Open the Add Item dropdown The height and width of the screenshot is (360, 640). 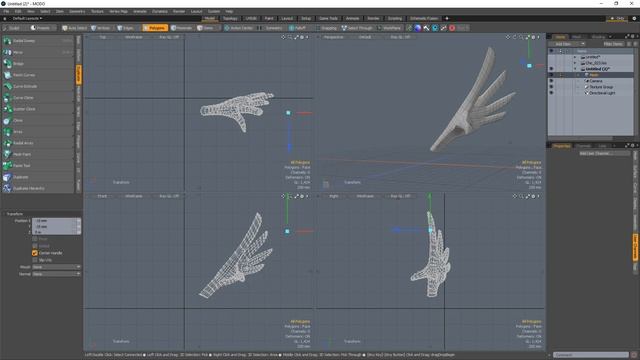tap(567, 44)
